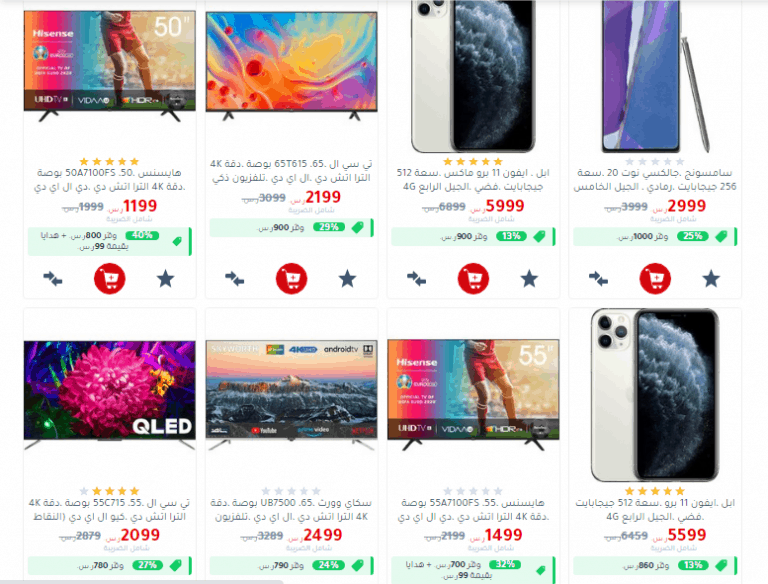Favorite the iPhone 11 Pro Max with star

(529, 279)
